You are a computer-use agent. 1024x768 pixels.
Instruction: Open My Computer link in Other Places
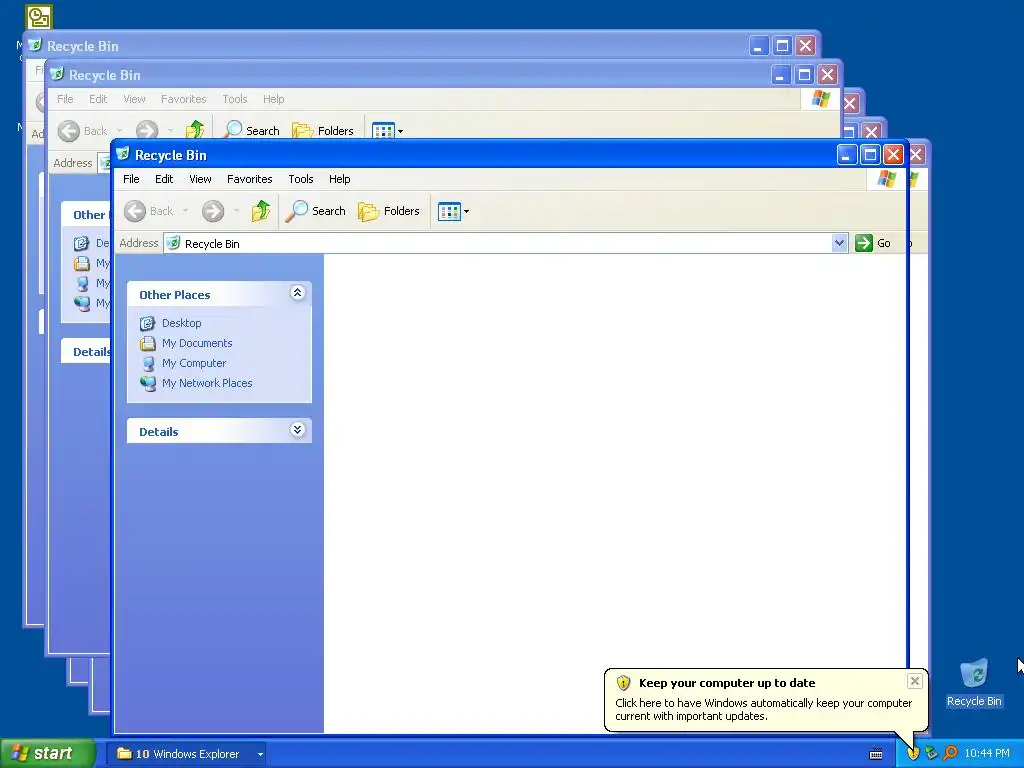click(x=194, y=363)
